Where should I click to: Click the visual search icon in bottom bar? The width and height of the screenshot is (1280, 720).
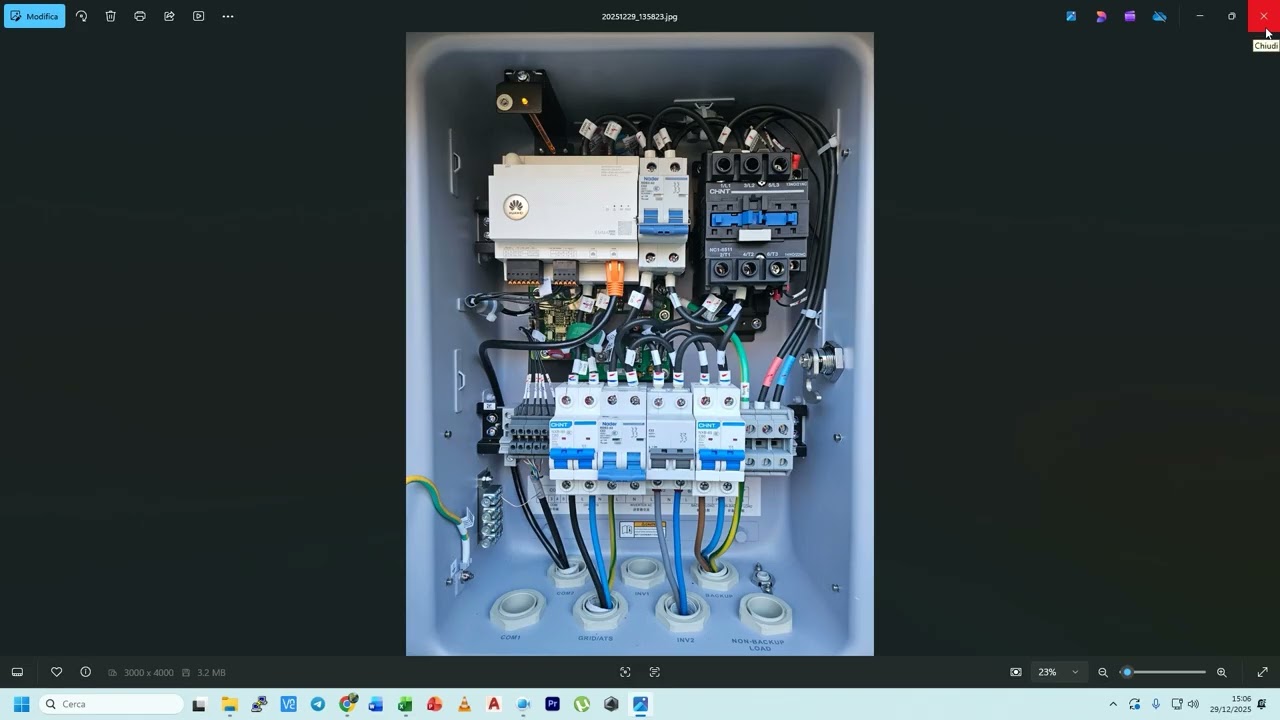click(x=625, y=672)
